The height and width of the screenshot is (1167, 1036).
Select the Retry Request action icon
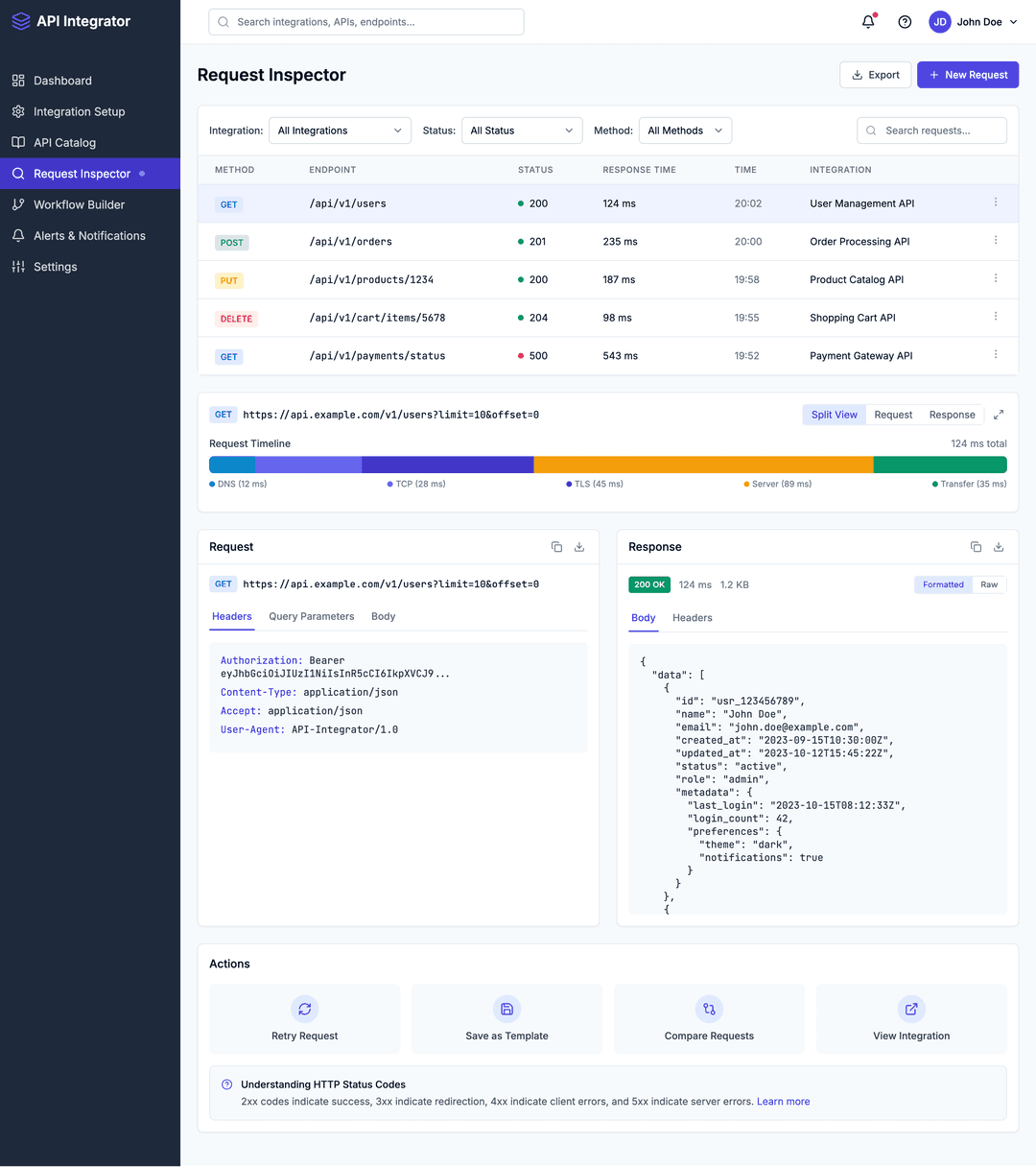coord(304,1009)
